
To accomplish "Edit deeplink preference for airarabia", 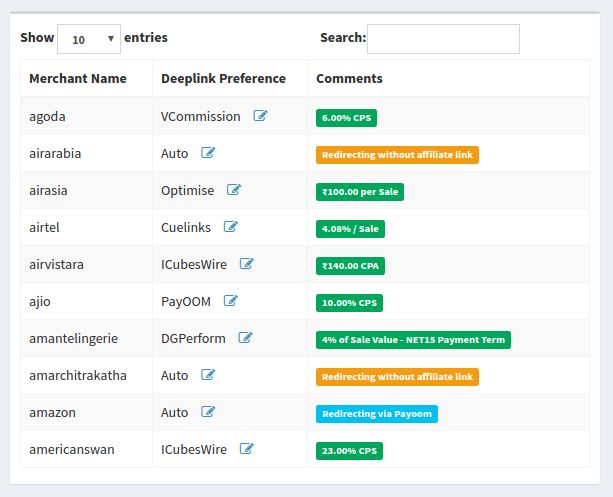I will [x=208, y=153].
